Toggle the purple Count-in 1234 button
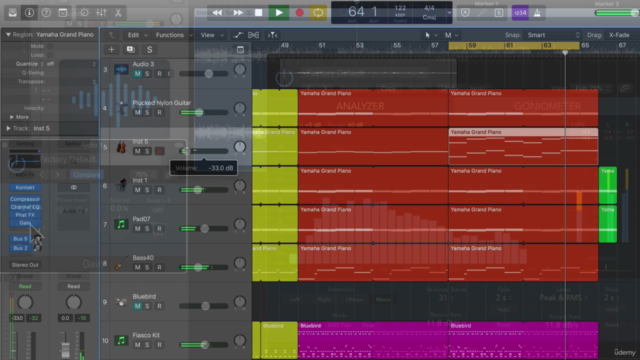Image resolution: width=640 pixels, height=360 pixels. [x=520, y=13]
